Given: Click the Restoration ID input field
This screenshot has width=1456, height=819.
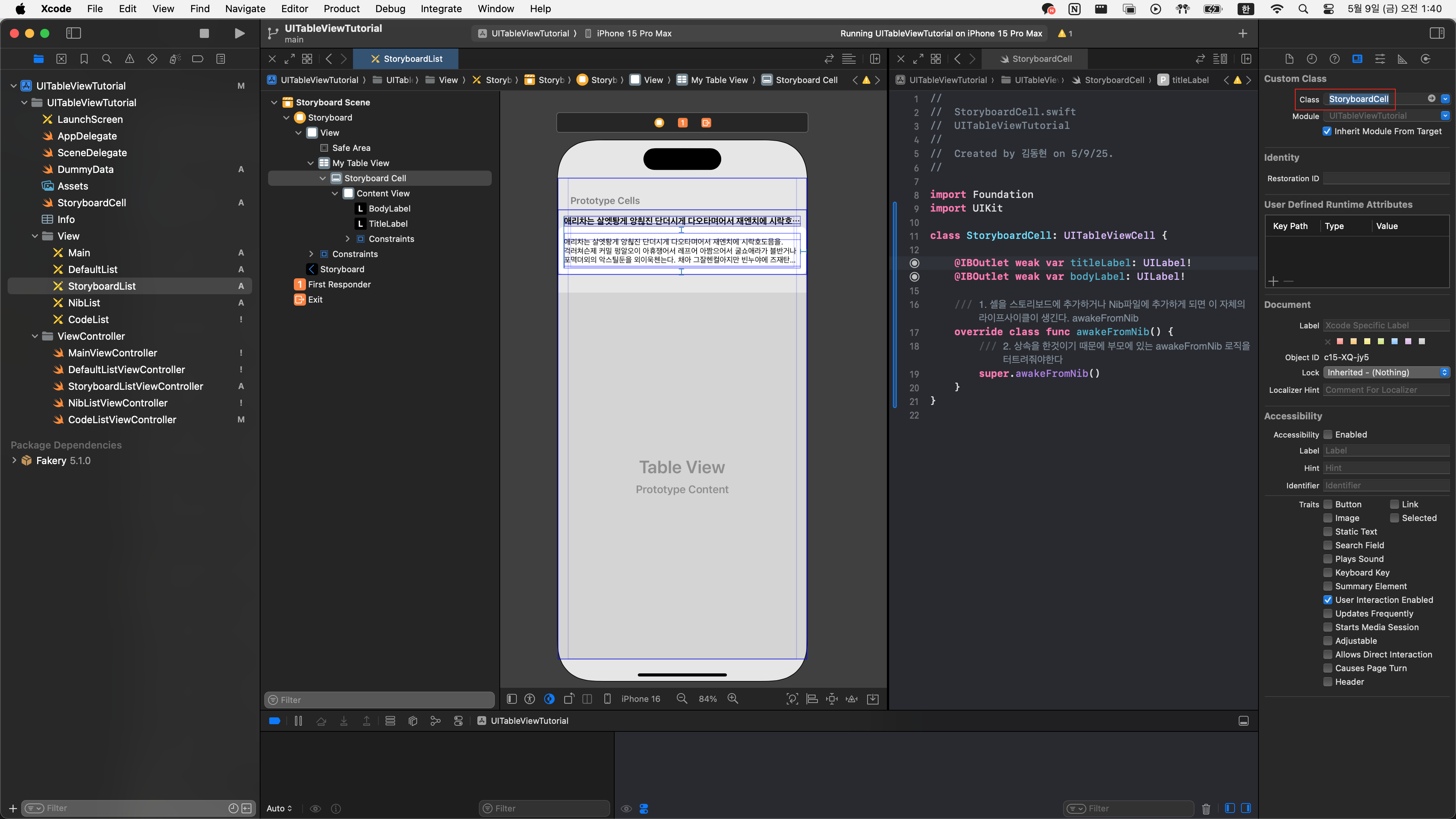Looking at the screenshot, I should [1387, 179].
